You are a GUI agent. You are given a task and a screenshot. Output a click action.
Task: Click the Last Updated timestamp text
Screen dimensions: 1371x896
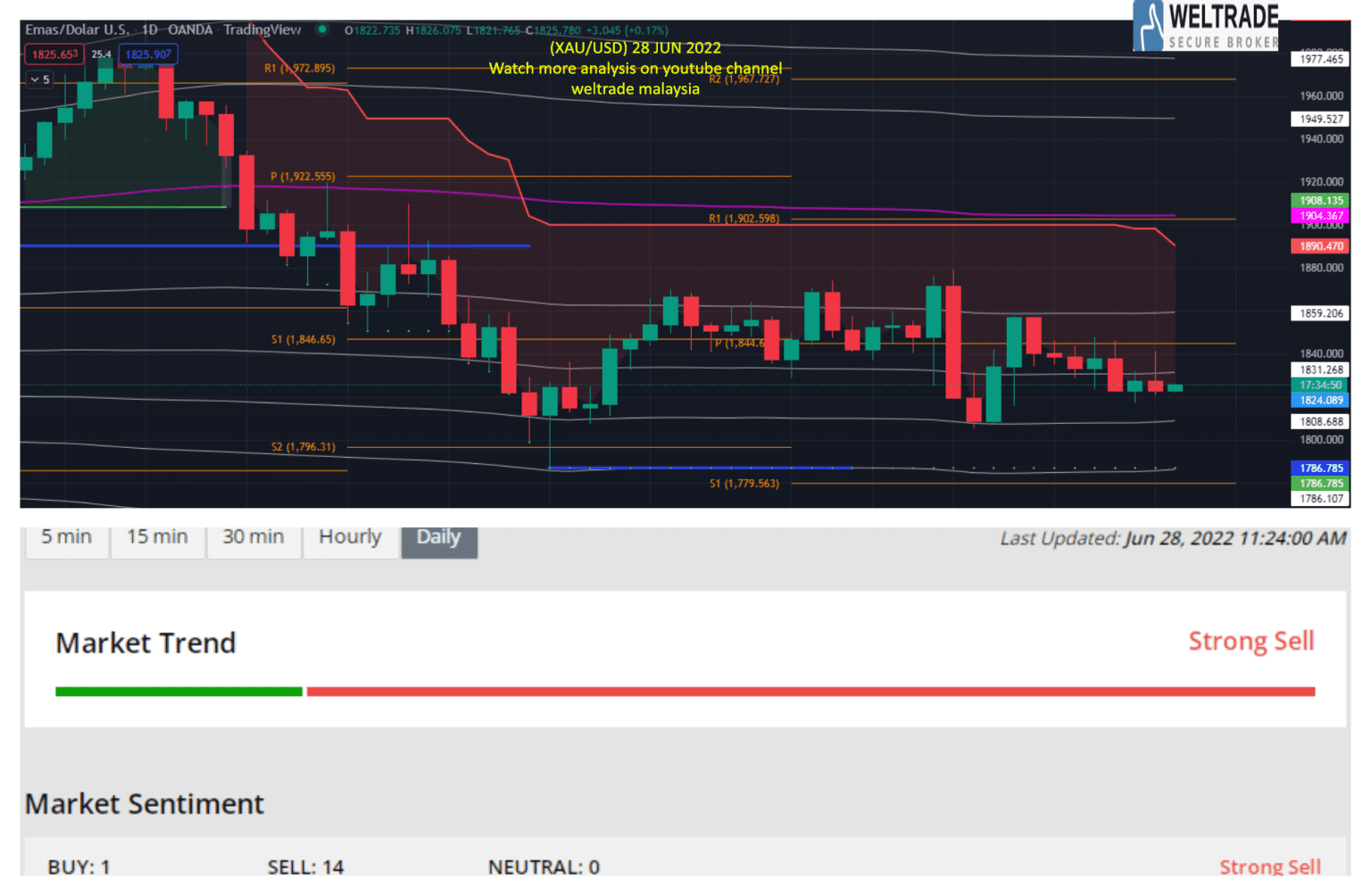coord(1173,538)
